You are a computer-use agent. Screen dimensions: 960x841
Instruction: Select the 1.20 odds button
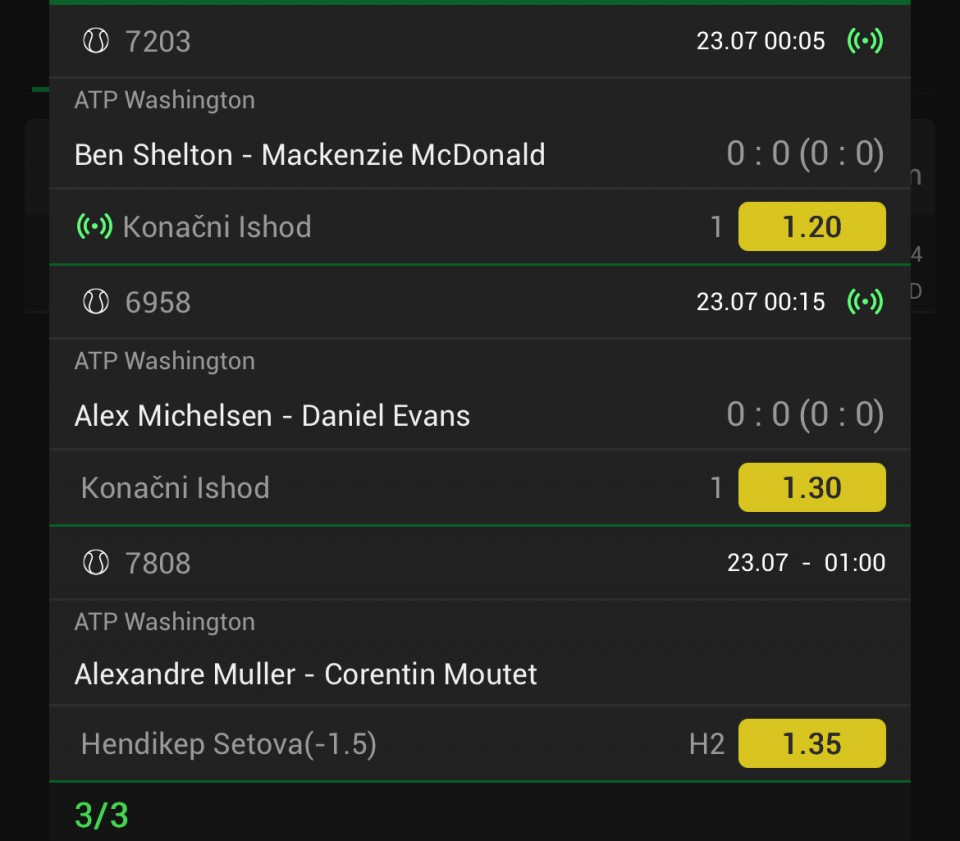tap(812, 226)
